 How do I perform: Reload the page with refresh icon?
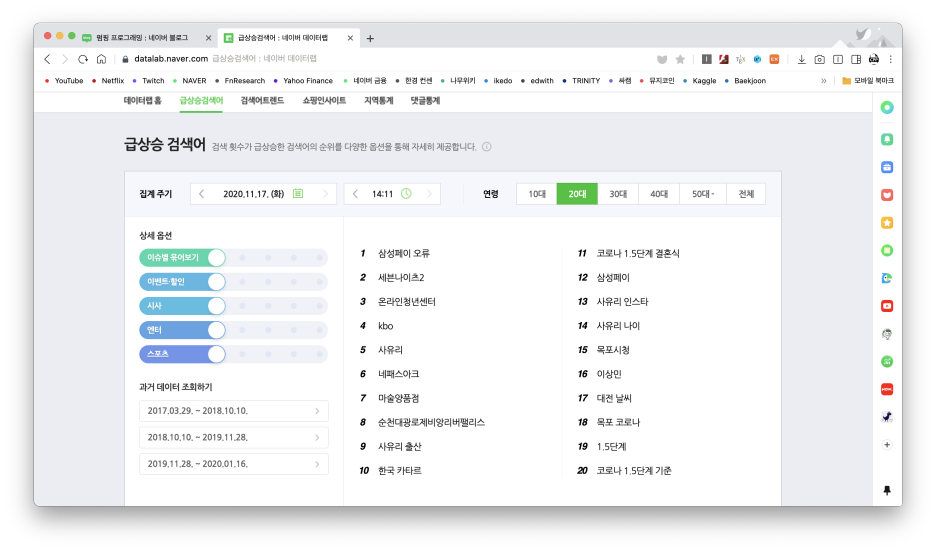(83, 59)
